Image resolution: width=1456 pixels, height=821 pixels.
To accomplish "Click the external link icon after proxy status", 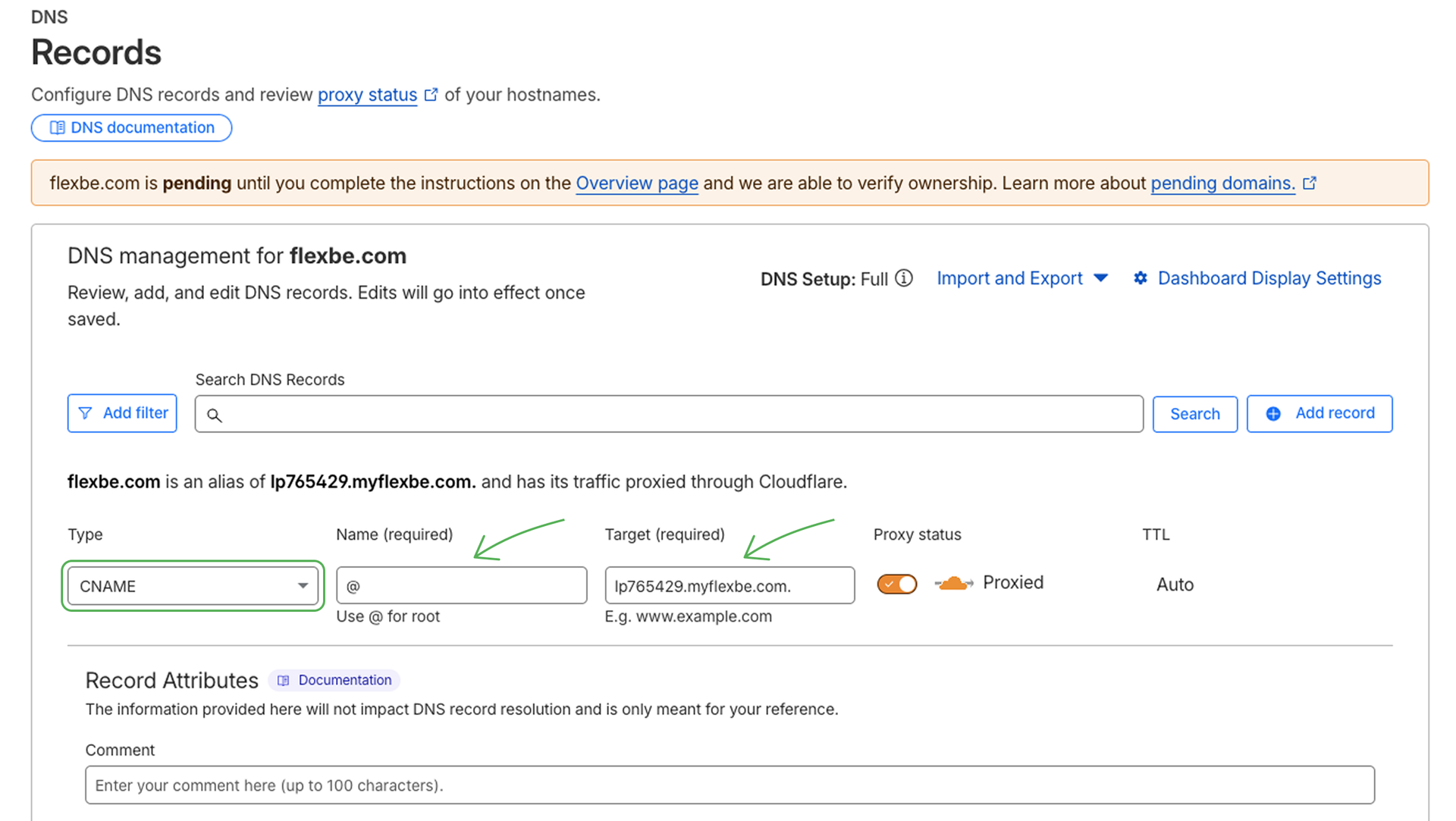I will 431,95.
